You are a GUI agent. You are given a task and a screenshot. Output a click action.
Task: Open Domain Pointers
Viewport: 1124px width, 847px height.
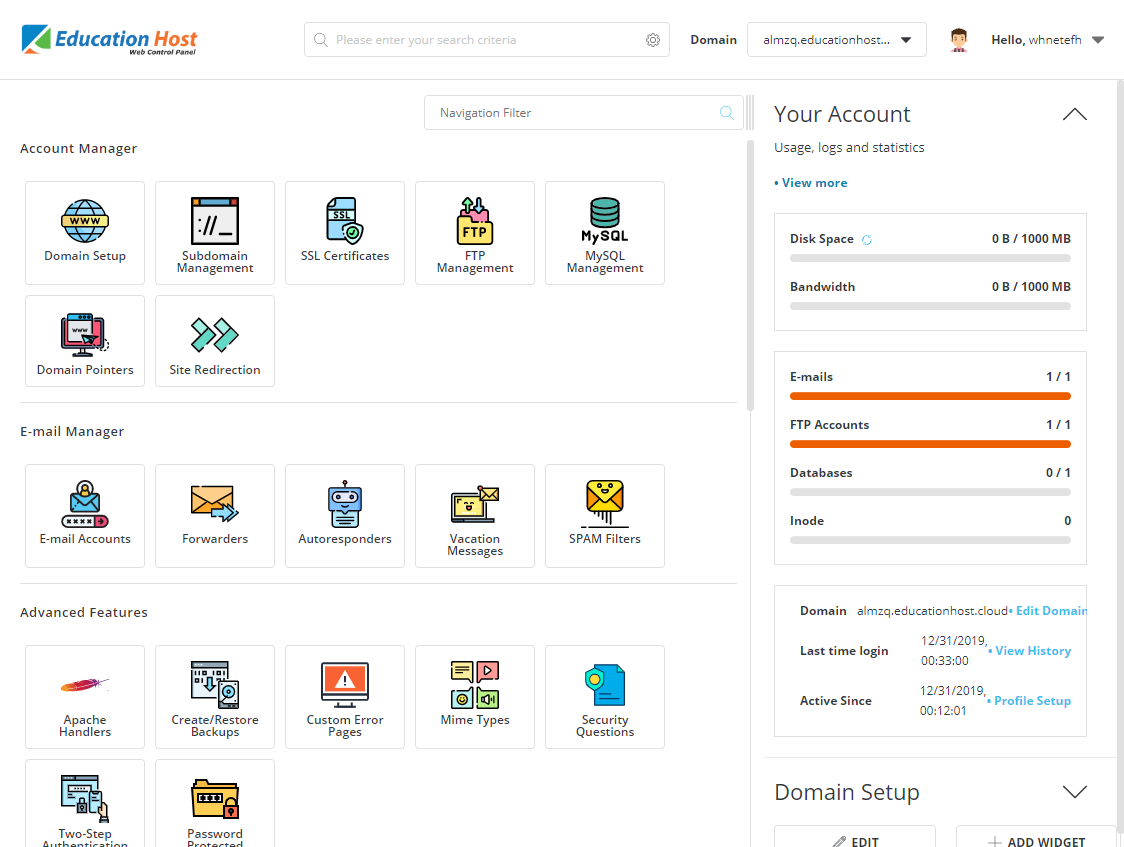[85, 341]
